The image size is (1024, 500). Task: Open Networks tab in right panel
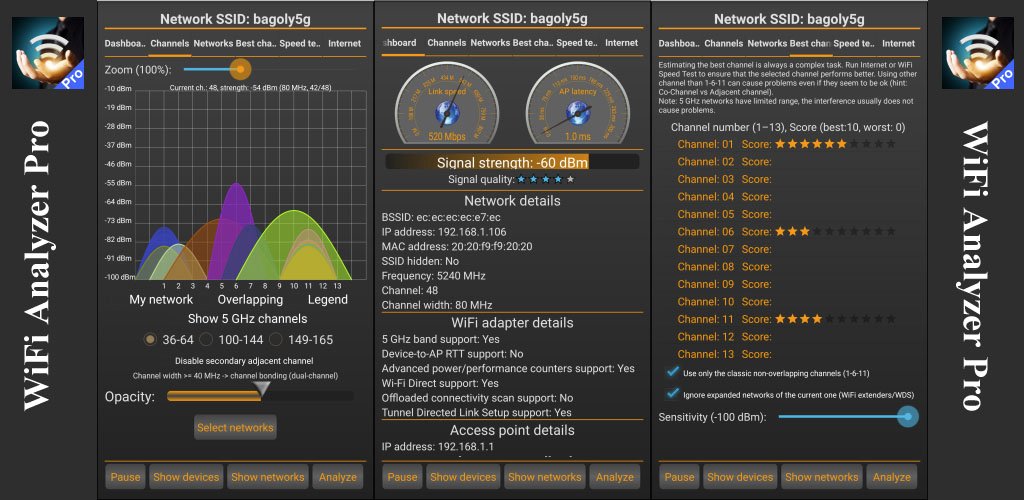point(767,44)
